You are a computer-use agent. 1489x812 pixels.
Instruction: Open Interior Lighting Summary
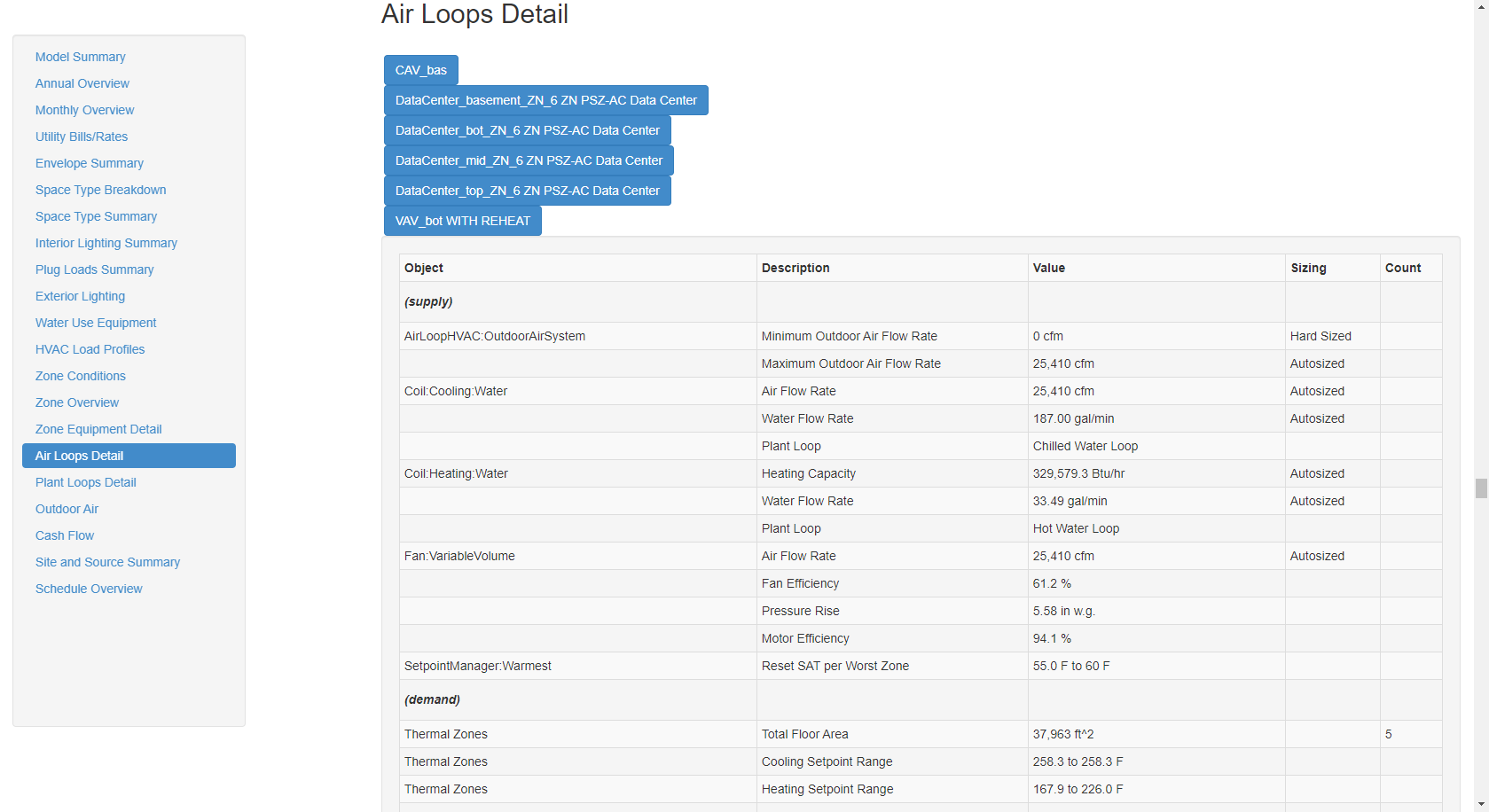(x=106, y=243)
